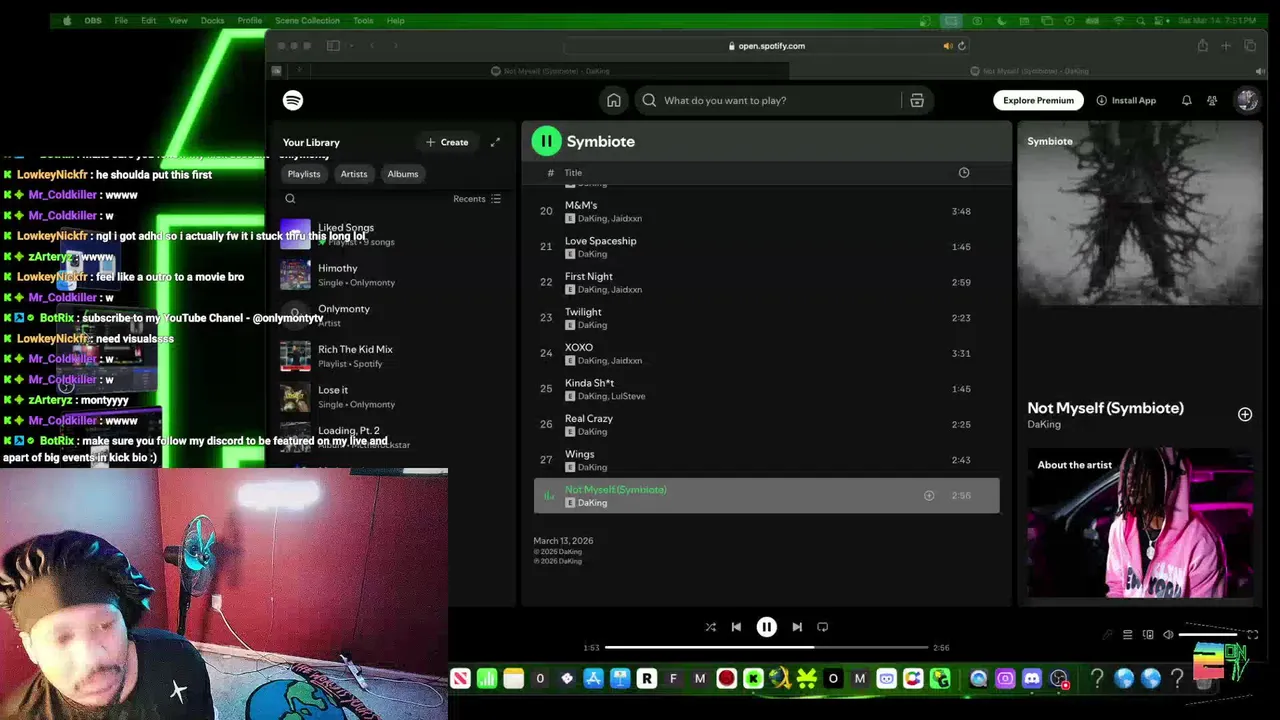Expand Your Library panel
The image size is (1280, 720).
pos(495,142)
